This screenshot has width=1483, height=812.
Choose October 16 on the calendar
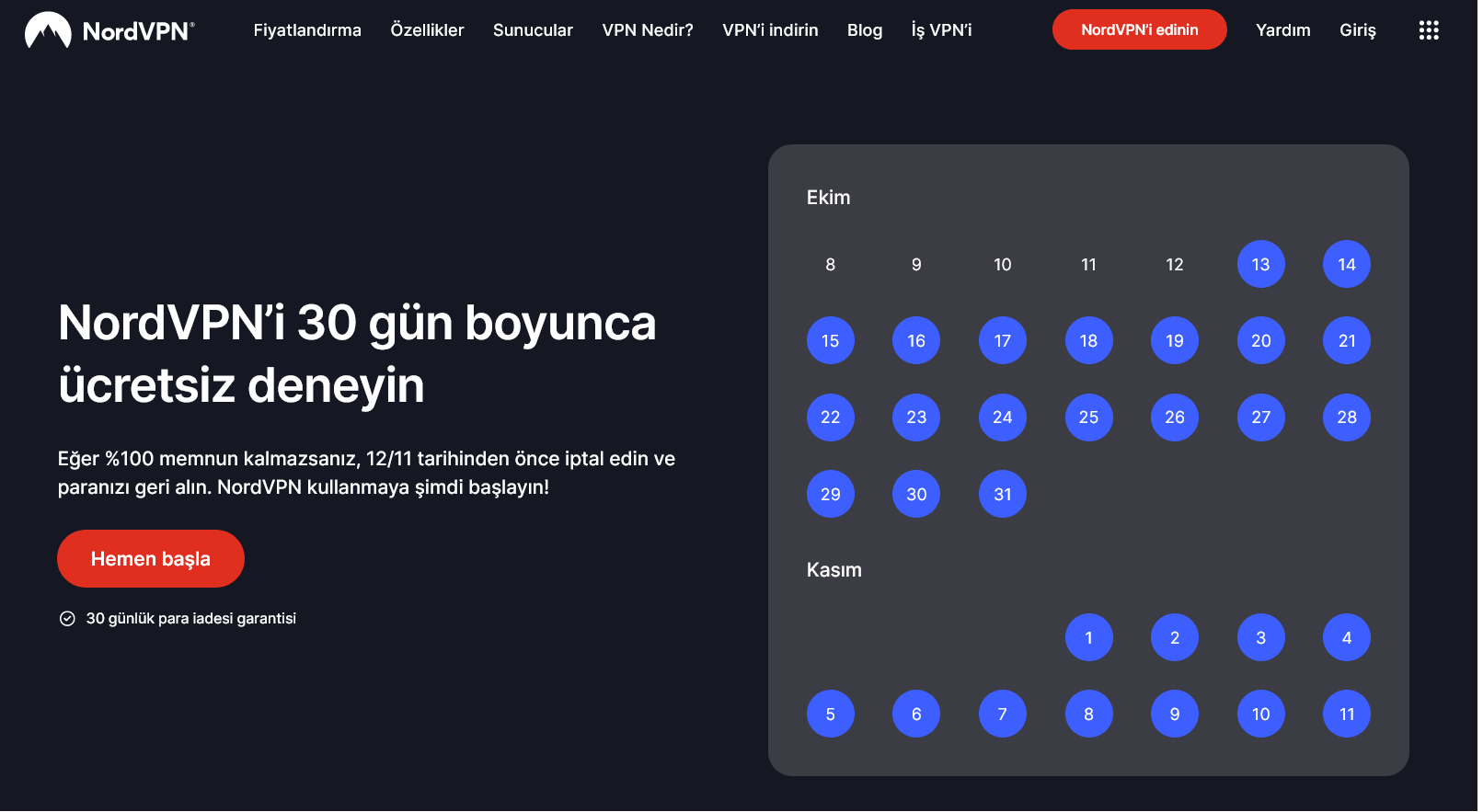click(x=916, y=341)
